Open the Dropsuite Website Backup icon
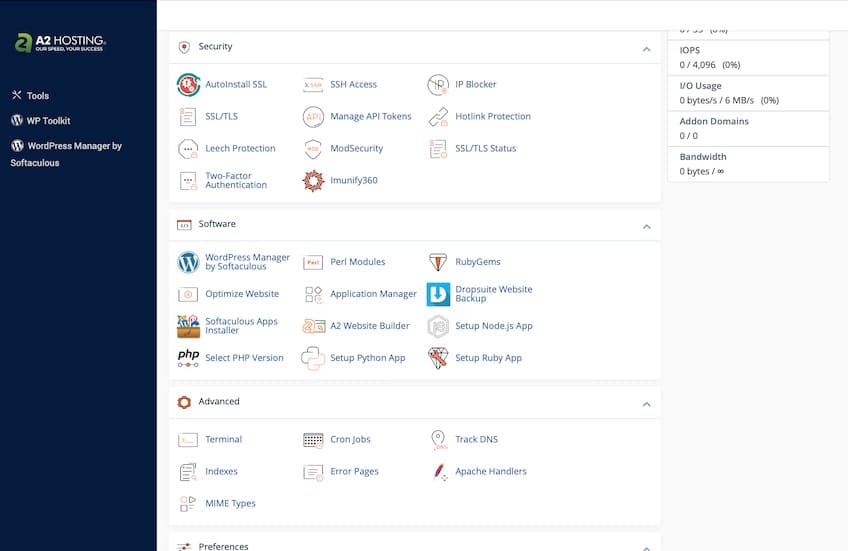The height and width of the screenshot is (551, 848). click(438, 294)
